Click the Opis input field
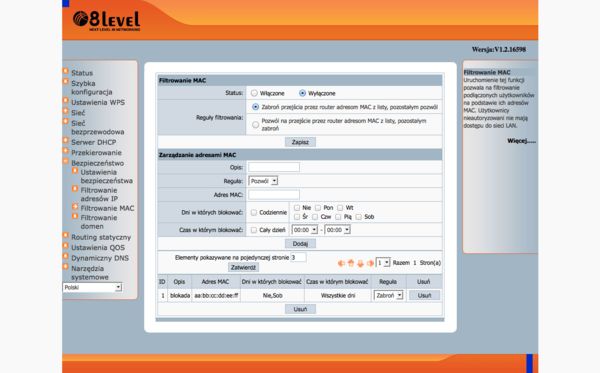 (274, 167)
